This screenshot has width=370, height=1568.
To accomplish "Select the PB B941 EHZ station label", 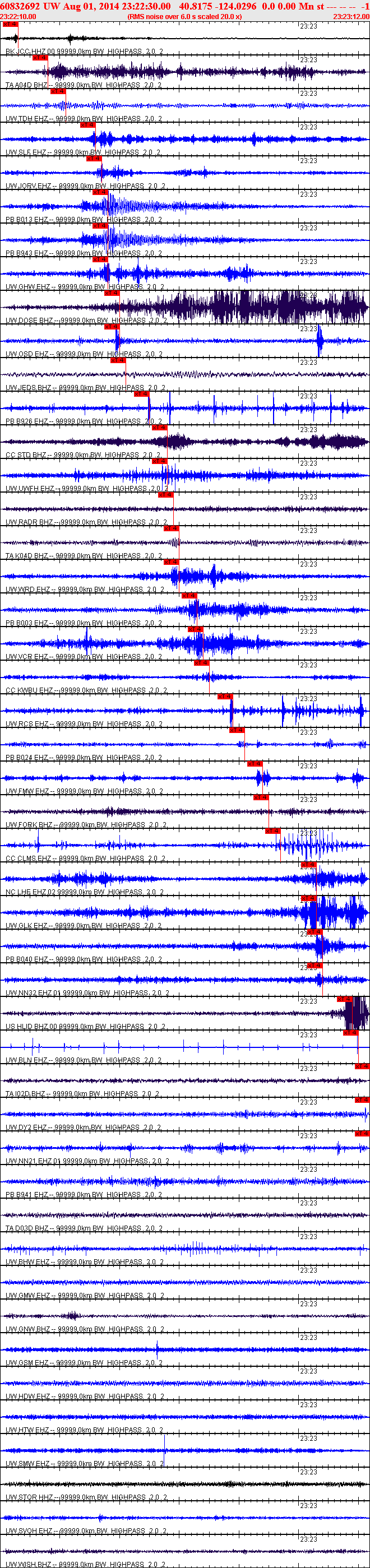I will [84, 1194].
